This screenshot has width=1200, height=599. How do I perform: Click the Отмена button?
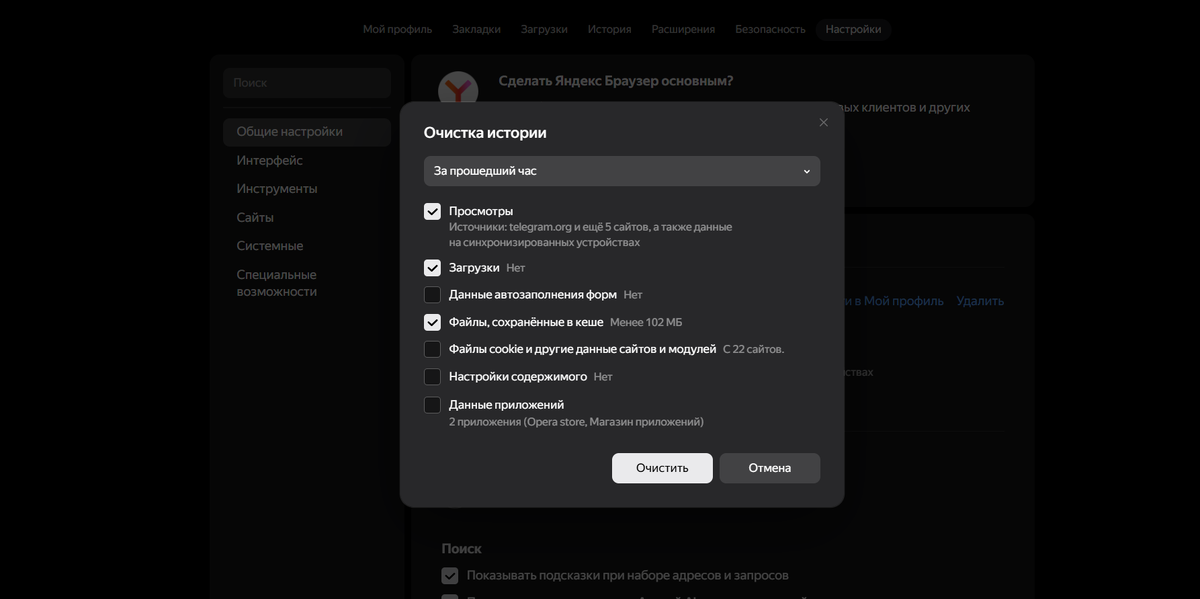769,468
